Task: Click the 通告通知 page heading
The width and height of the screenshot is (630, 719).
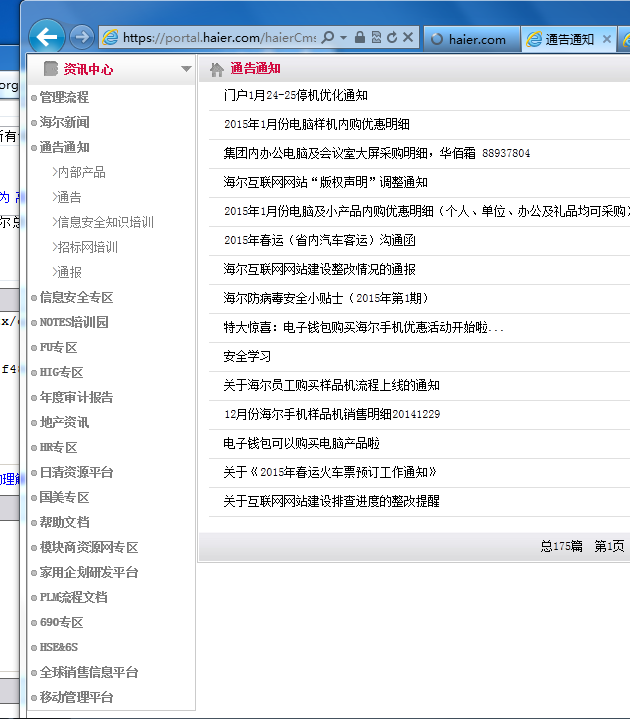Action: point(255,69)
